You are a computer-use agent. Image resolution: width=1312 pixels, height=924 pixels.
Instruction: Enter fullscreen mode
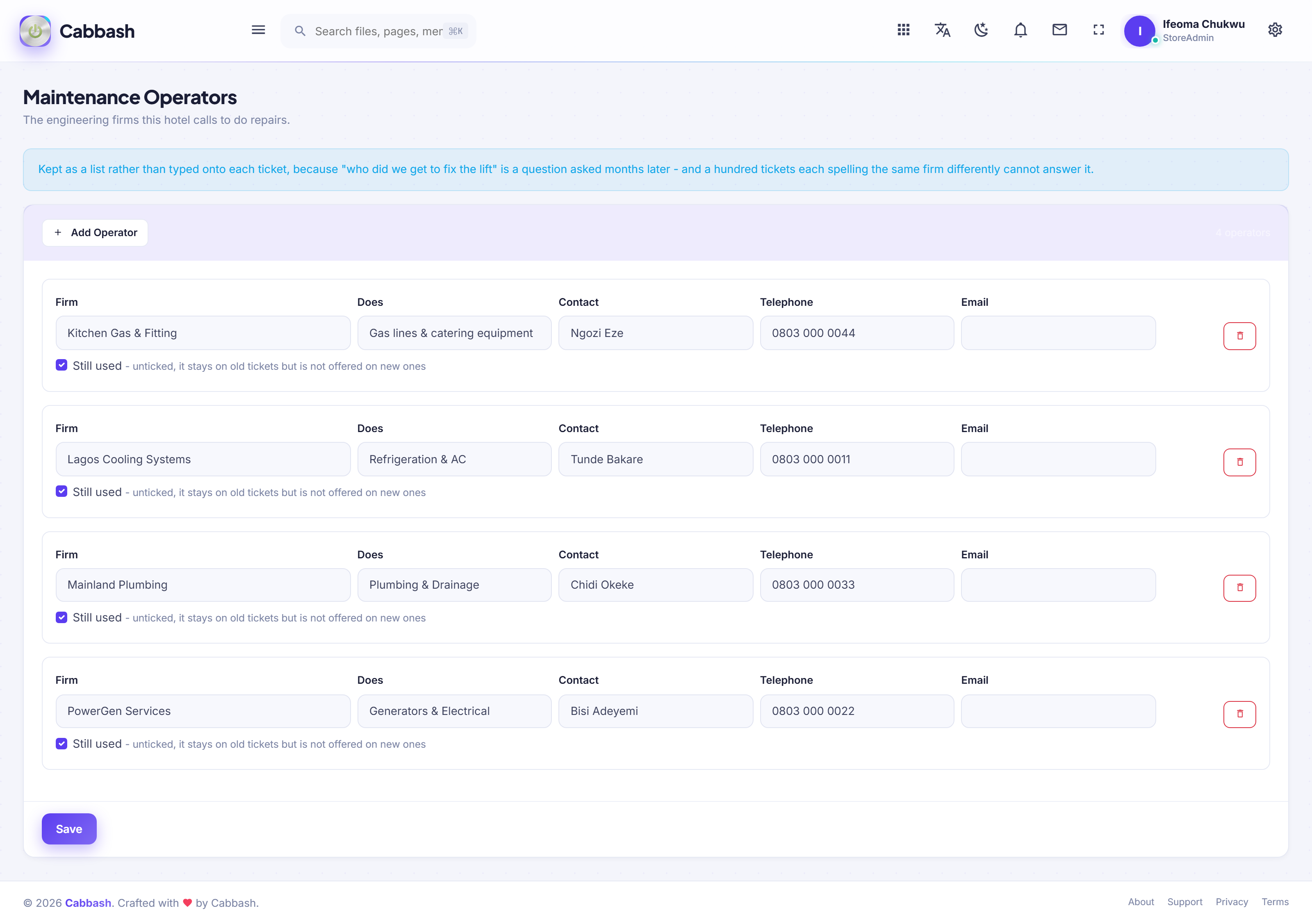(x=1098, y=30)
